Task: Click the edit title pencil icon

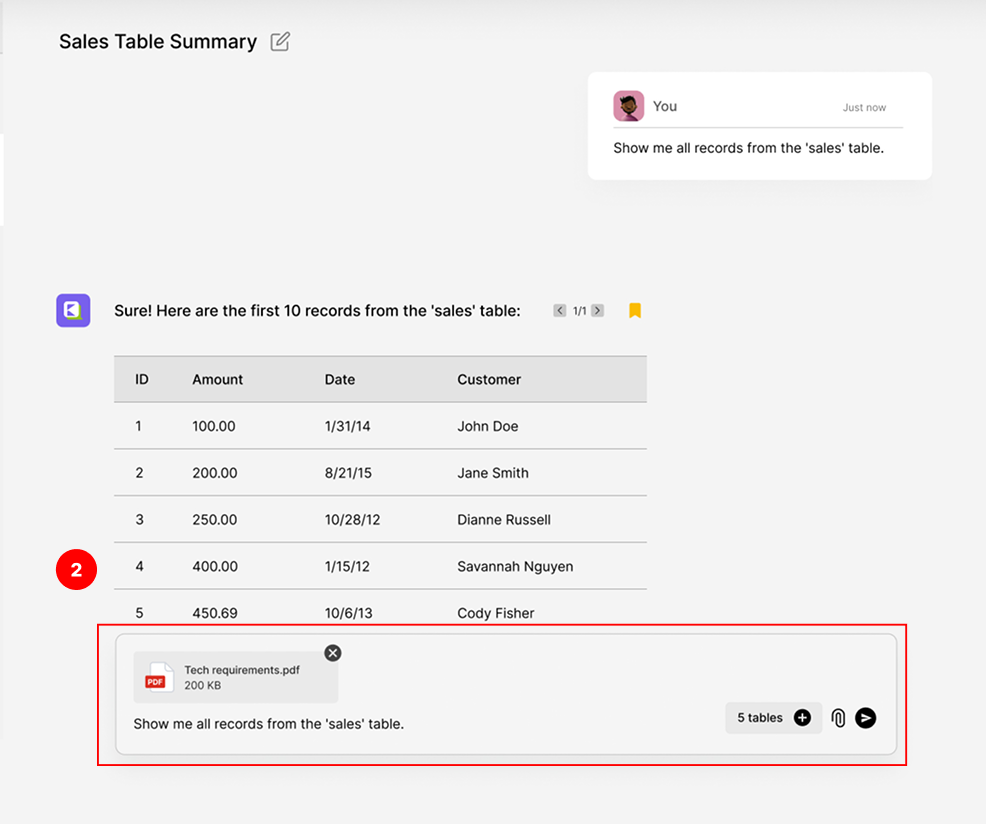Action: 280,42
